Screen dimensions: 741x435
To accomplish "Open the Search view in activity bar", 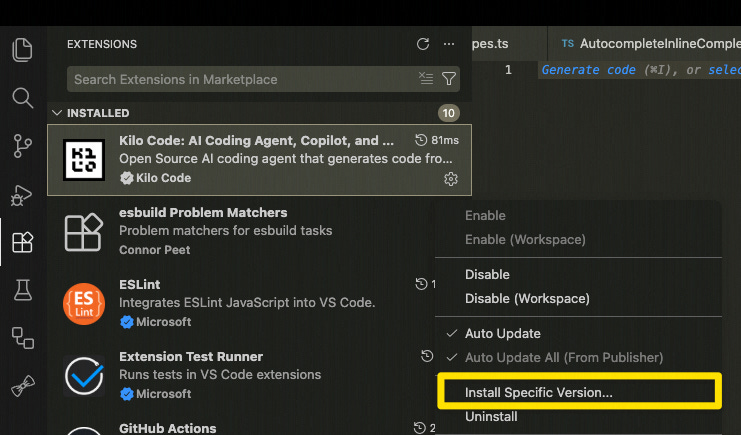I will point(22,98).
